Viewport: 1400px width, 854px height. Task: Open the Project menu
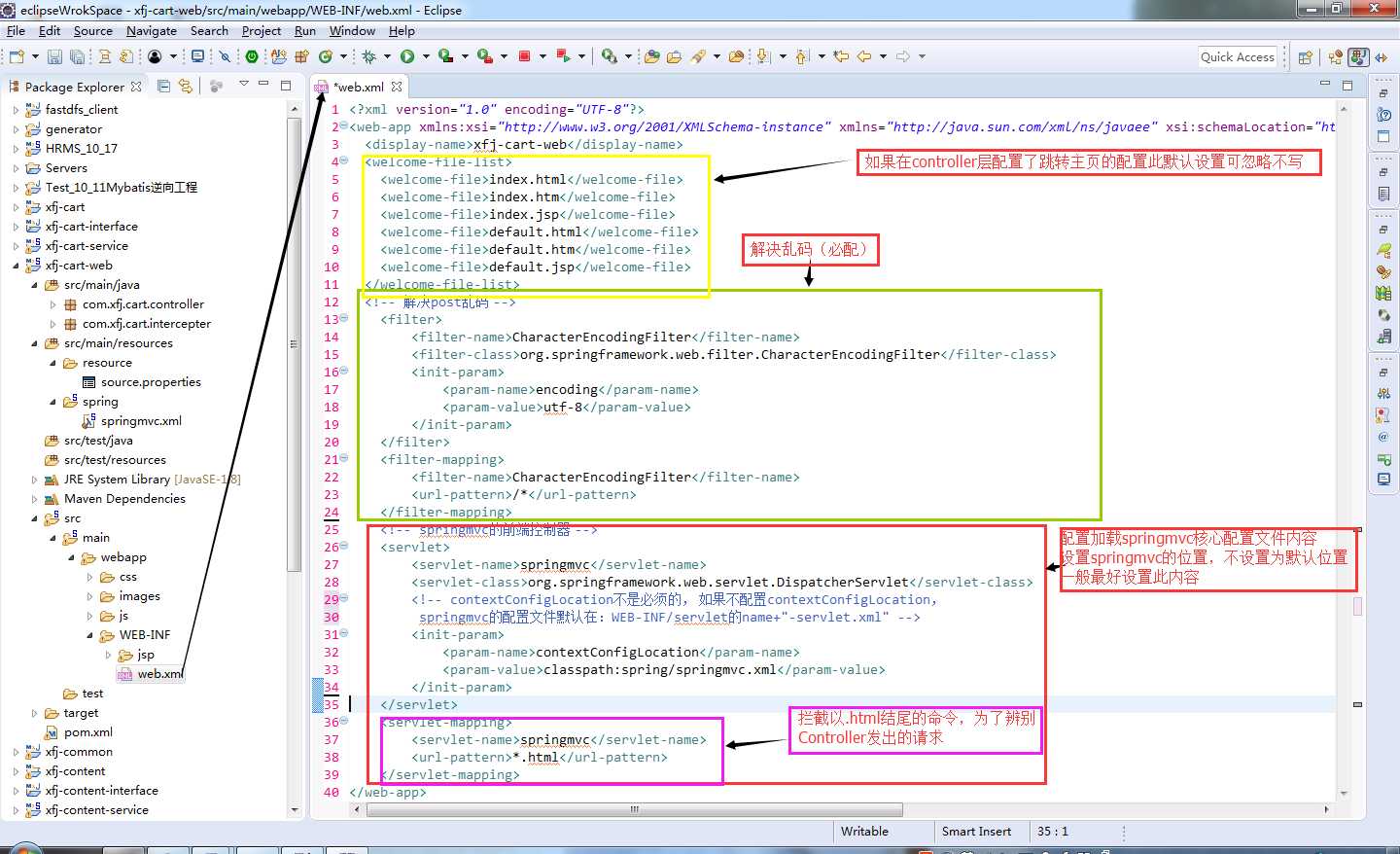coord(261,30)
